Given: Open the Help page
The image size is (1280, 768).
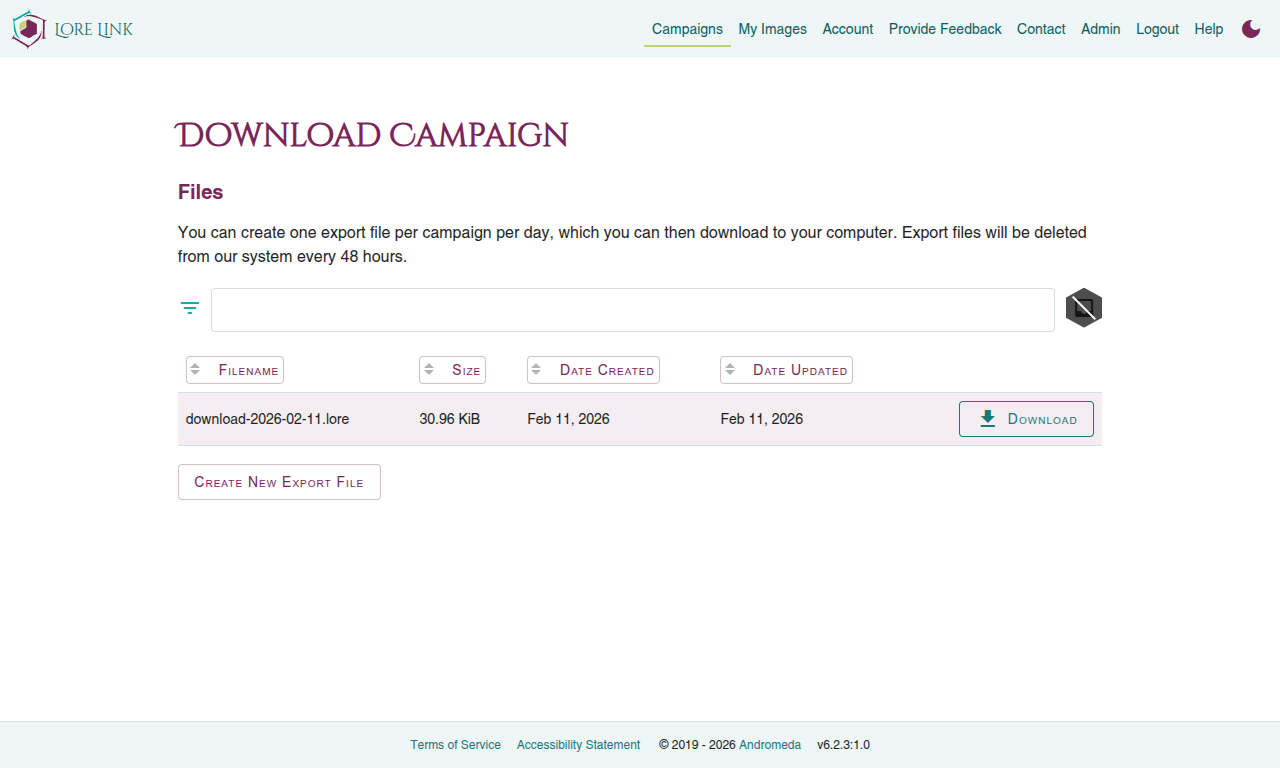Looking at the screenshot, I should [1208, 29].
